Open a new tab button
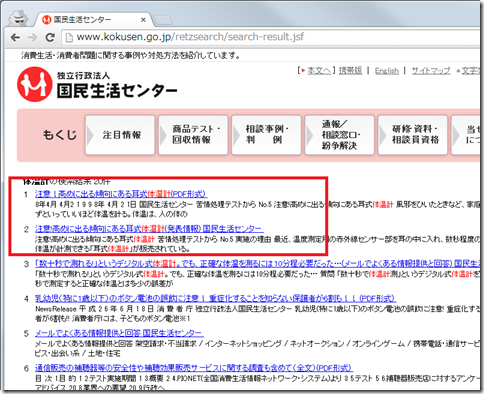 pos(163,20)
